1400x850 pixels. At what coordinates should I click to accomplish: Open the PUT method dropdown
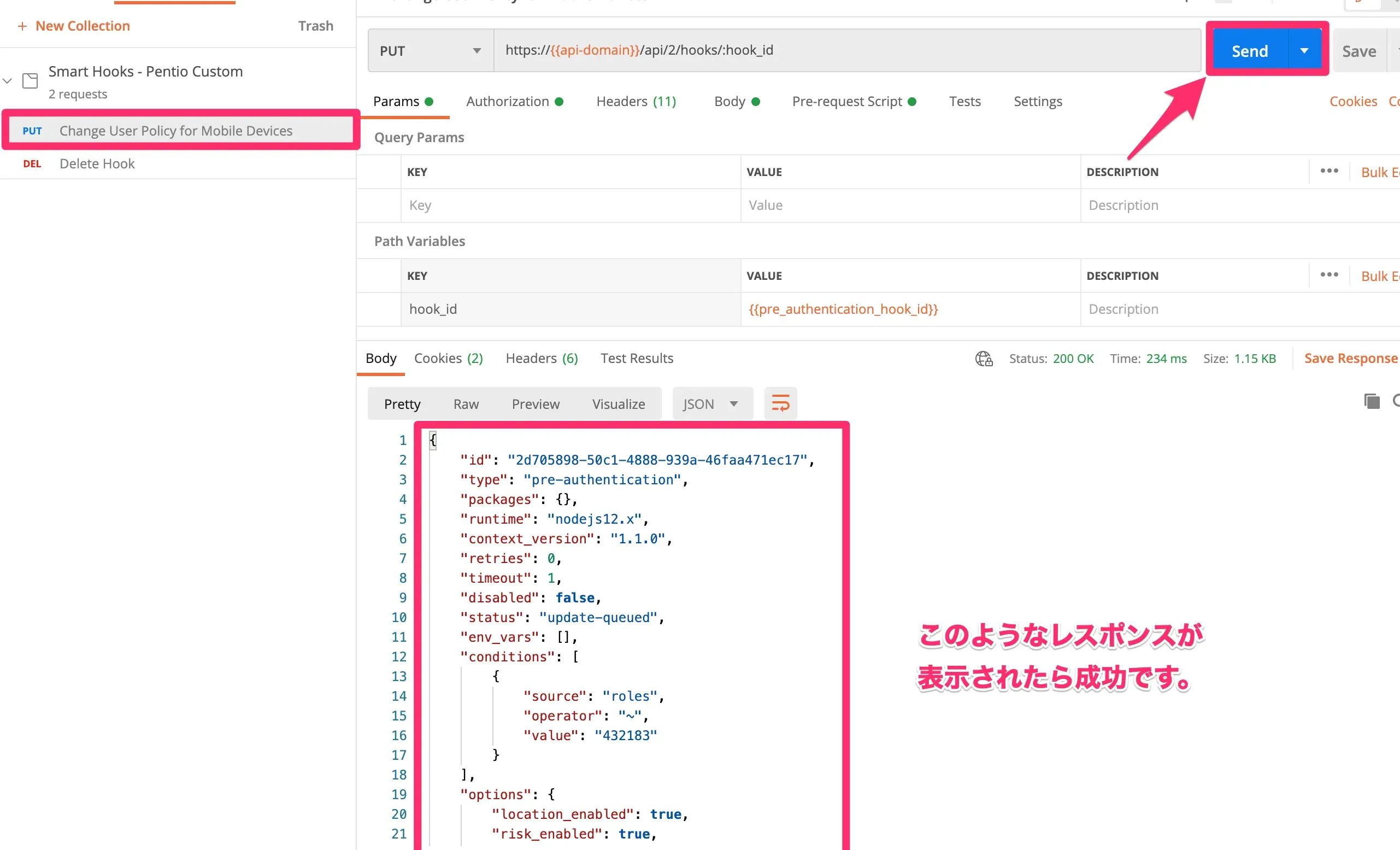click(430, 51)
